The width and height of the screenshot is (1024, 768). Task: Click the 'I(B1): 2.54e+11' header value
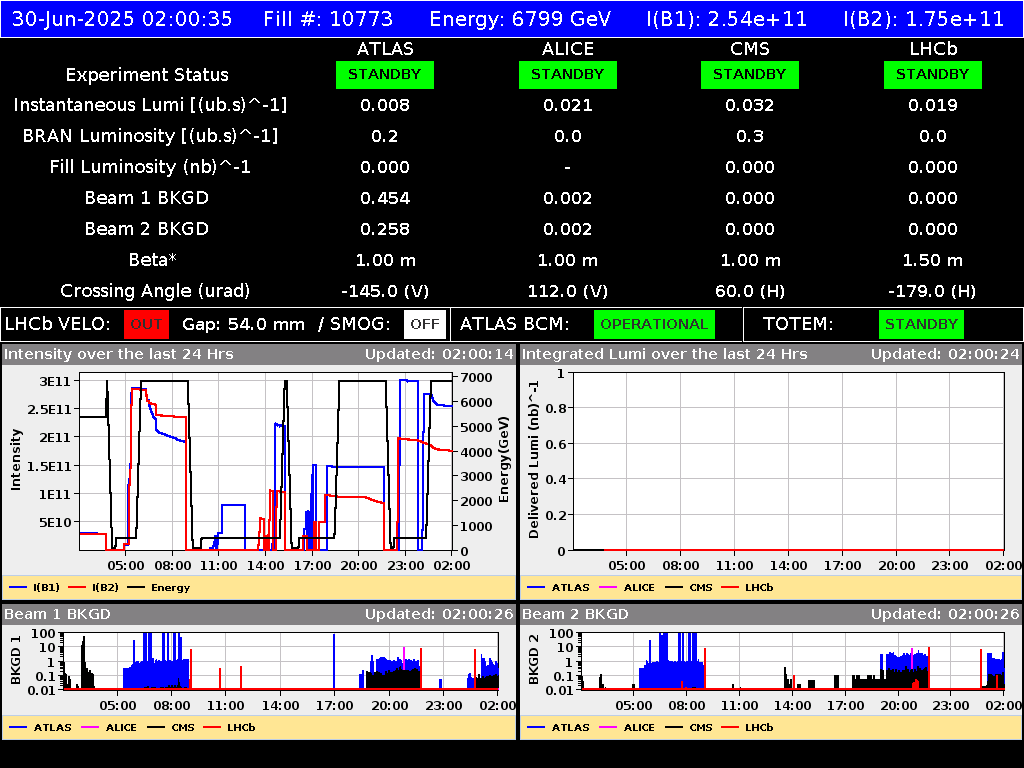coord(727,18)
